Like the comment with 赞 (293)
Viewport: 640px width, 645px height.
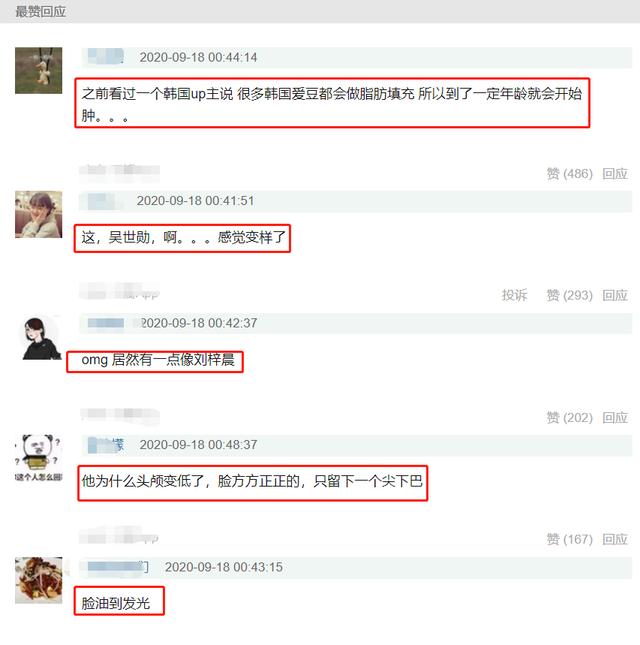569,295
